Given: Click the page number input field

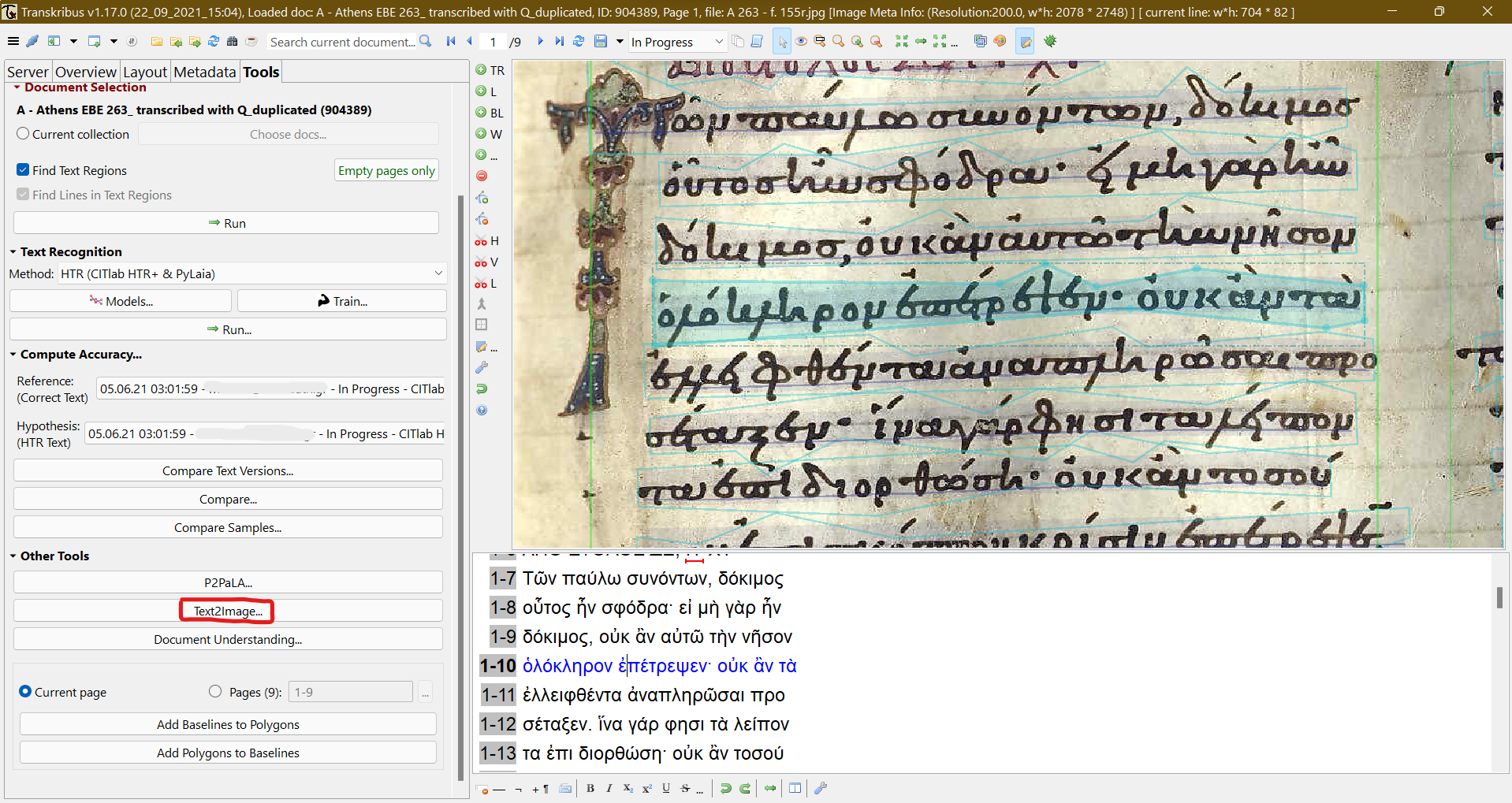Looking at the screenshot, I should tap(493, 42).
